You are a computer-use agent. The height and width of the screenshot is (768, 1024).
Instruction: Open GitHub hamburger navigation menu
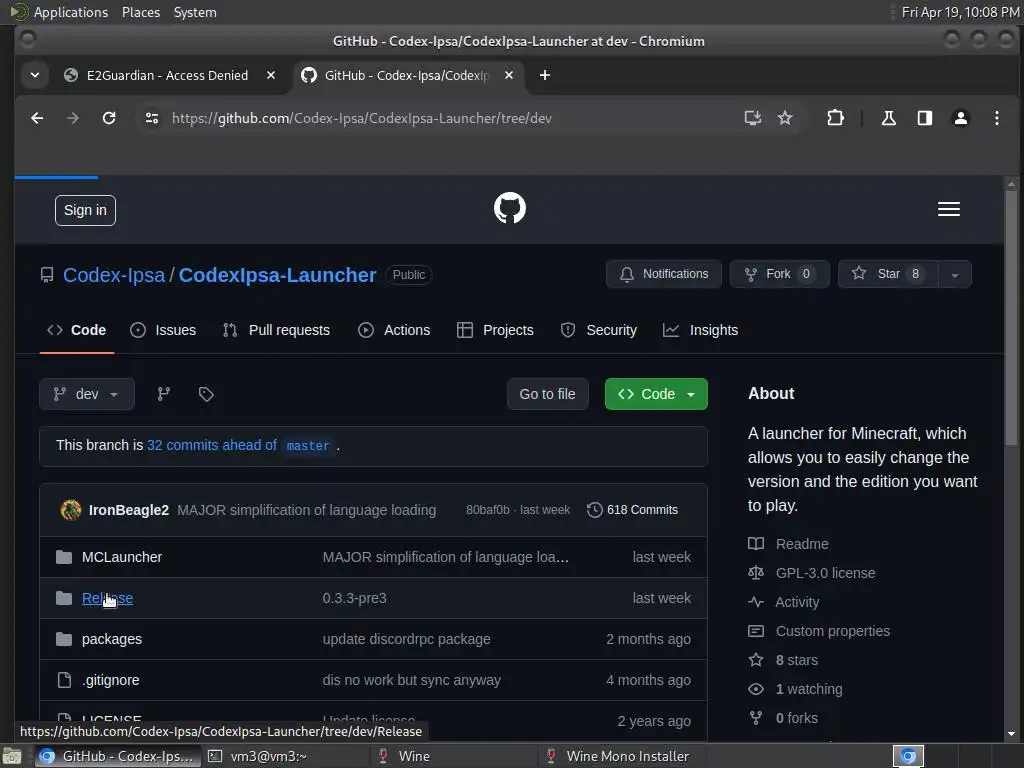pos(948,209)
